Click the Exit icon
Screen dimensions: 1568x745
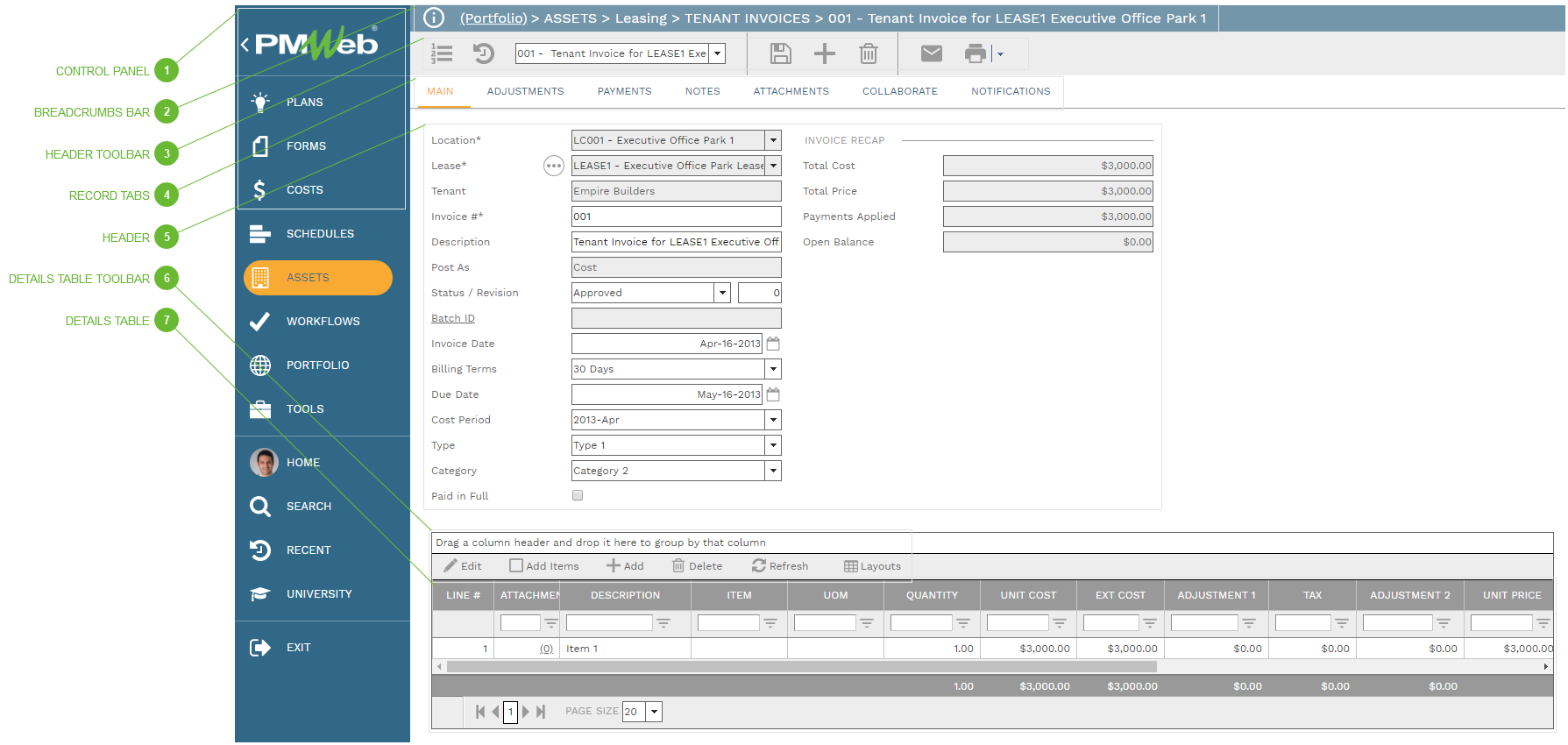[x=260, y=648]
